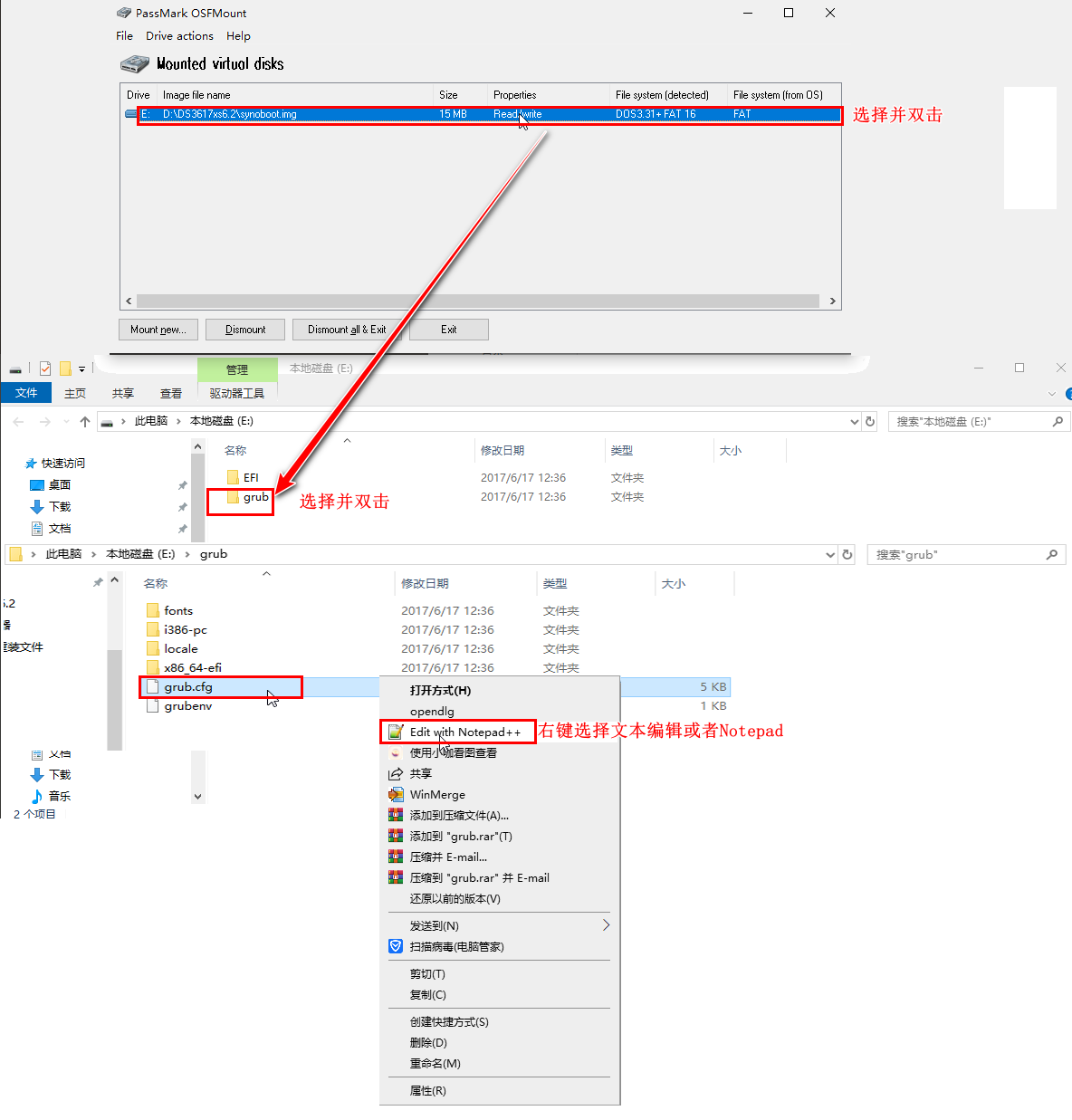Select the grub.cfg file icon
Image resolution: width=1072 pixels, height=1120 pixels.
click(x=153, y=686)
